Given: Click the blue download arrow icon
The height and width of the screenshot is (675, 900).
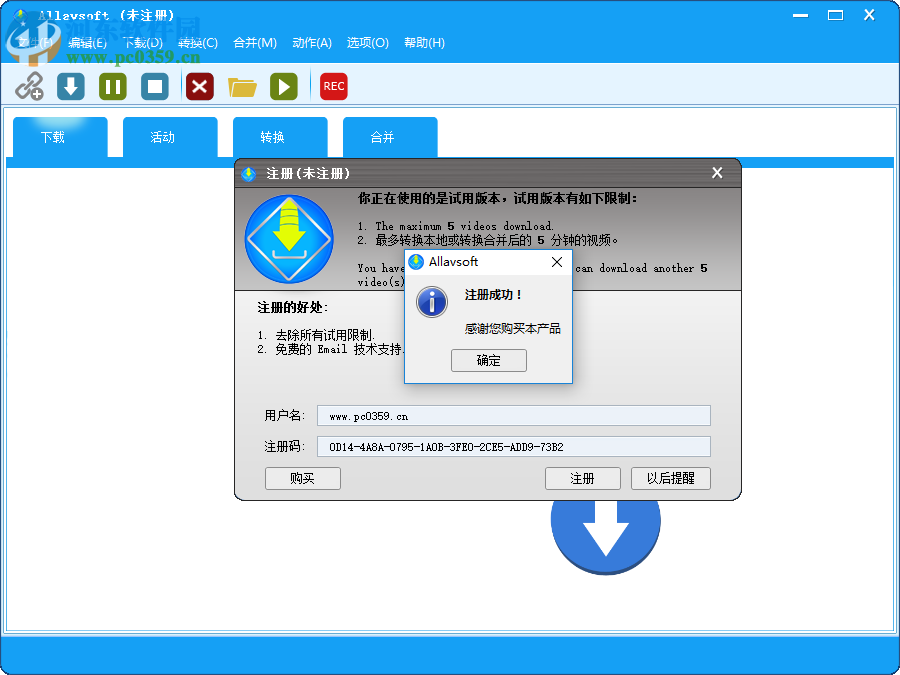Looking at the screenshot, I should click(x=69, y=87).
